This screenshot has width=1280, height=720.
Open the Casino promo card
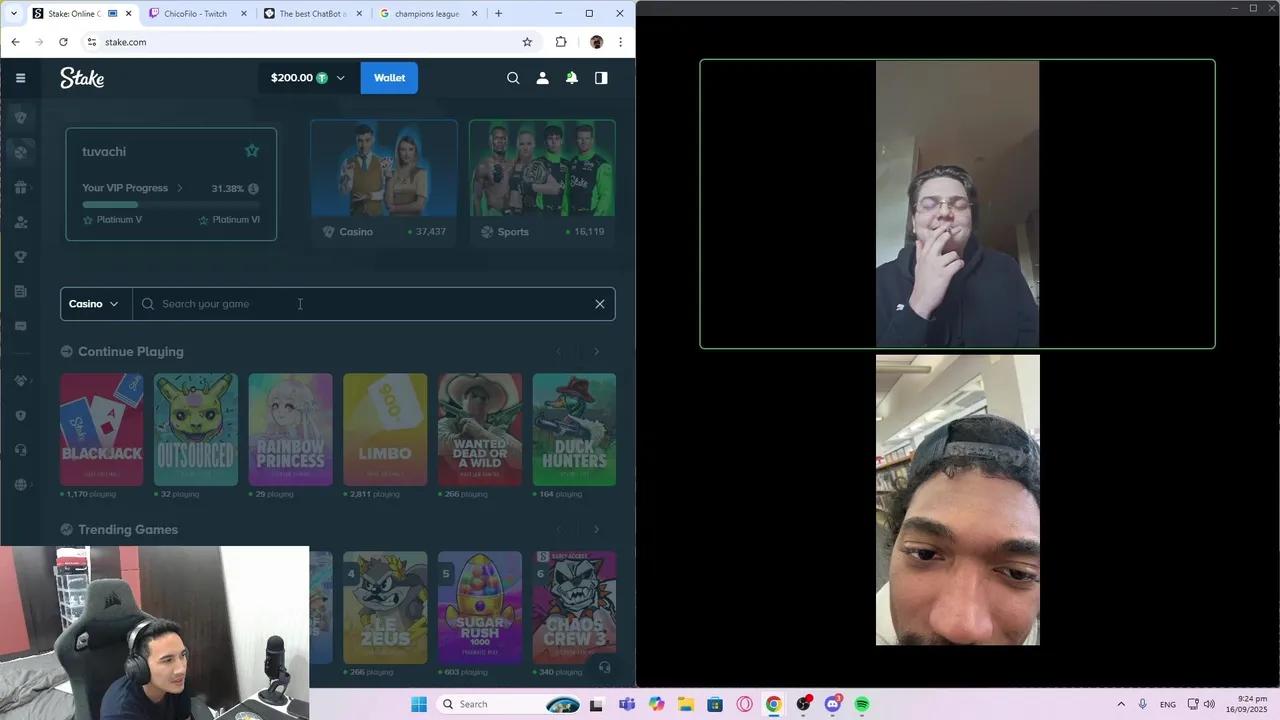(384, 182)
